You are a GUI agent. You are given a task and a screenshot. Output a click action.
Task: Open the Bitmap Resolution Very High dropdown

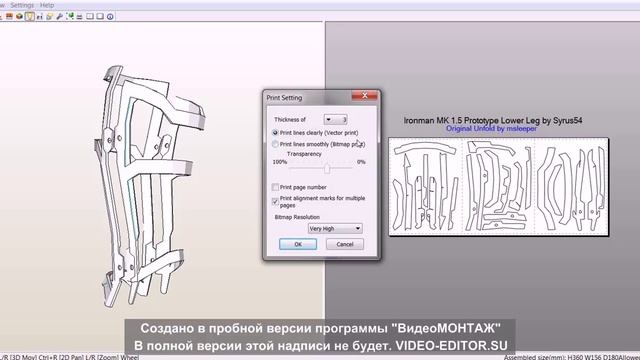[x=335, y=229]
